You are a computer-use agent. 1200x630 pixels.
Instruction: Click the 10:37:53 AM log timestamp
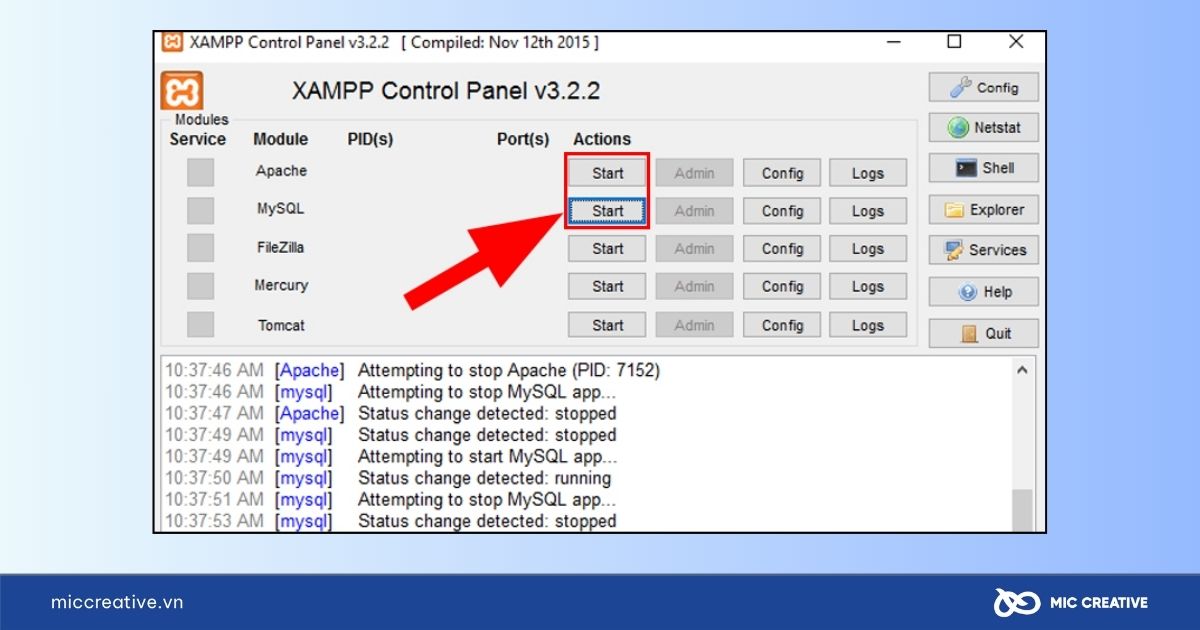pyautogui.click(x=214, y=521)
